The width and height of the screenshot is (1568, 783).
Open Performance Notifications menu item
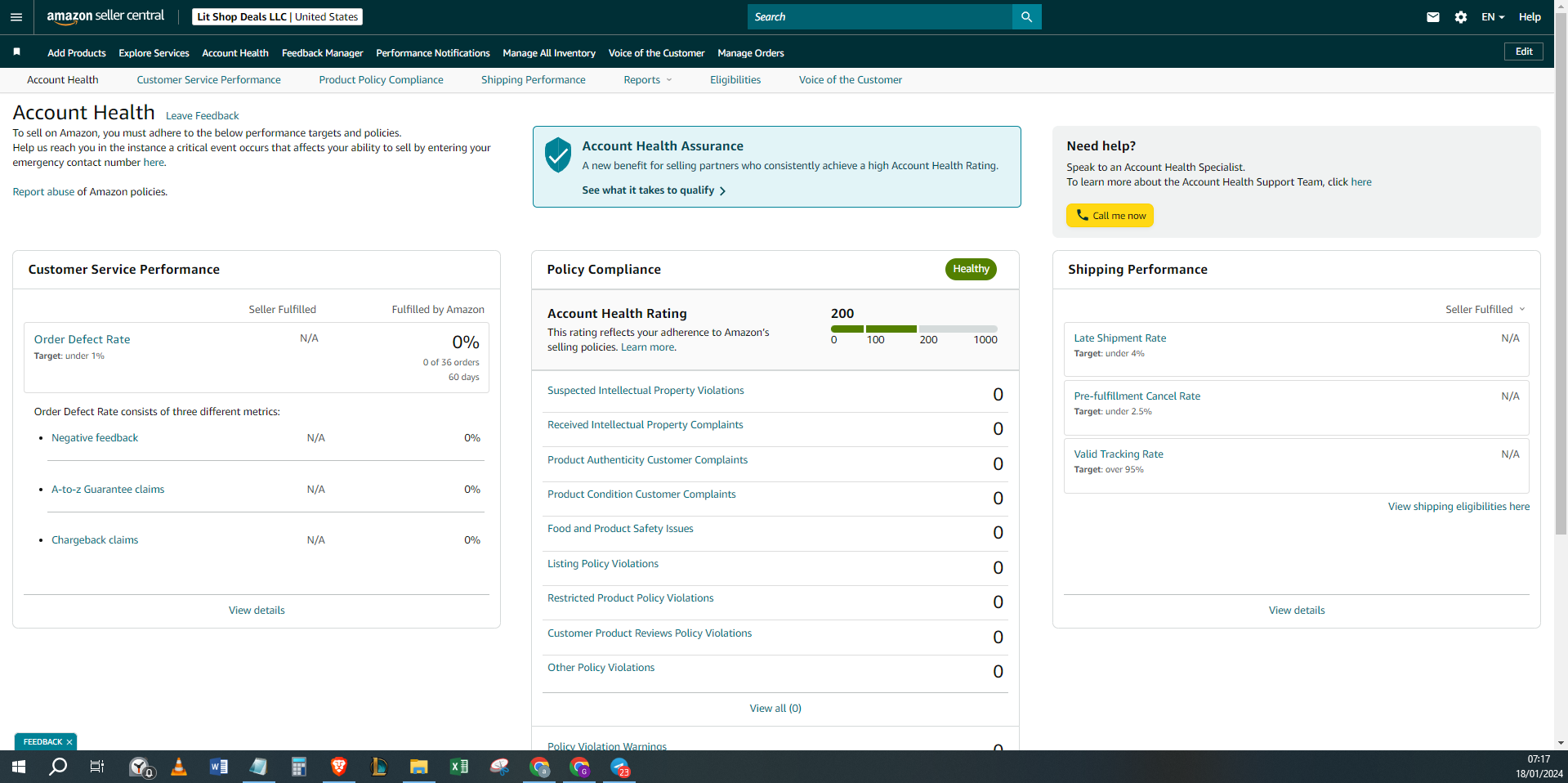pyautogui.click(x=433, y=53)
